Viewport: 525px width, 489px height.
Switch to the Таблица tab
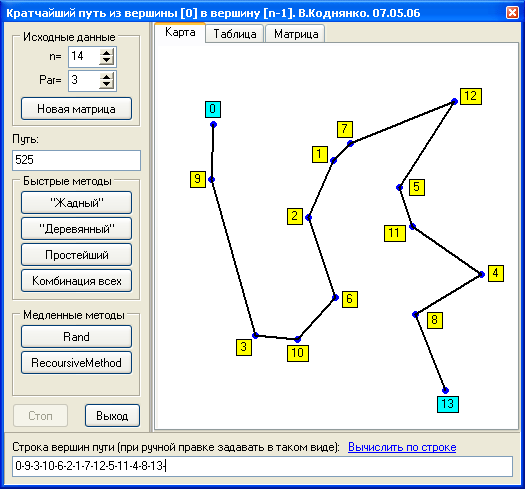[x=235, y=34]
